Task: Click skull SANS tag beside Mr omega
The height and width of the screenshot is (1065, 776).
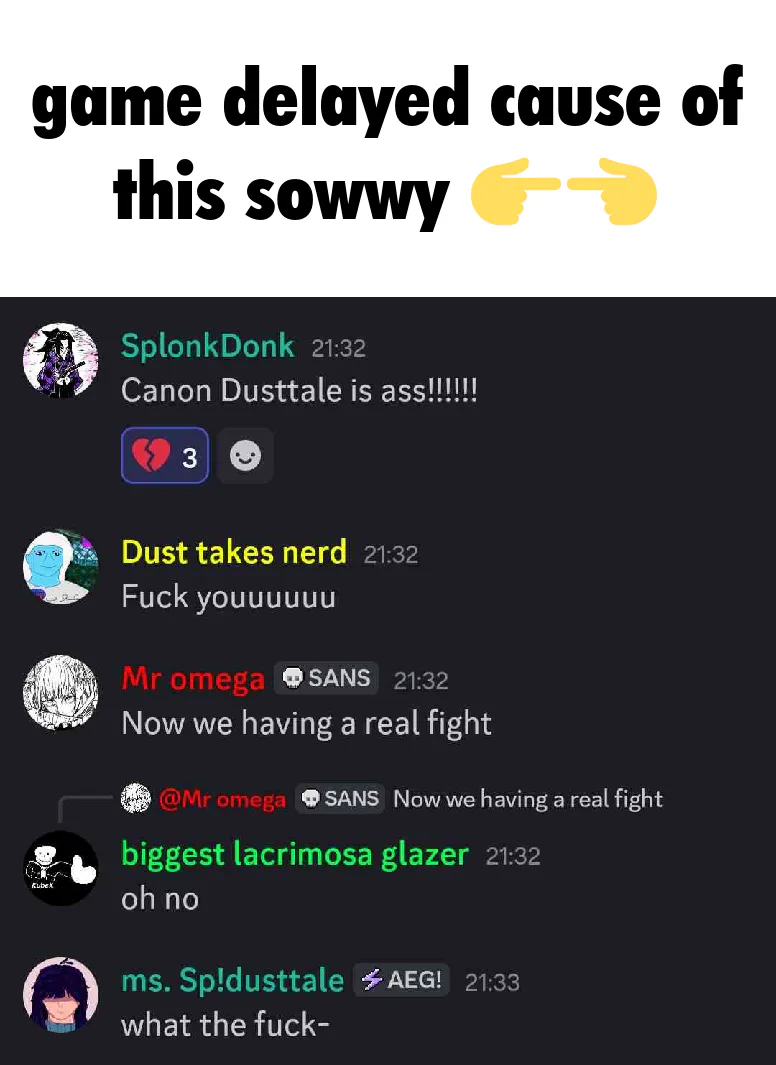Action: (326, 678)
